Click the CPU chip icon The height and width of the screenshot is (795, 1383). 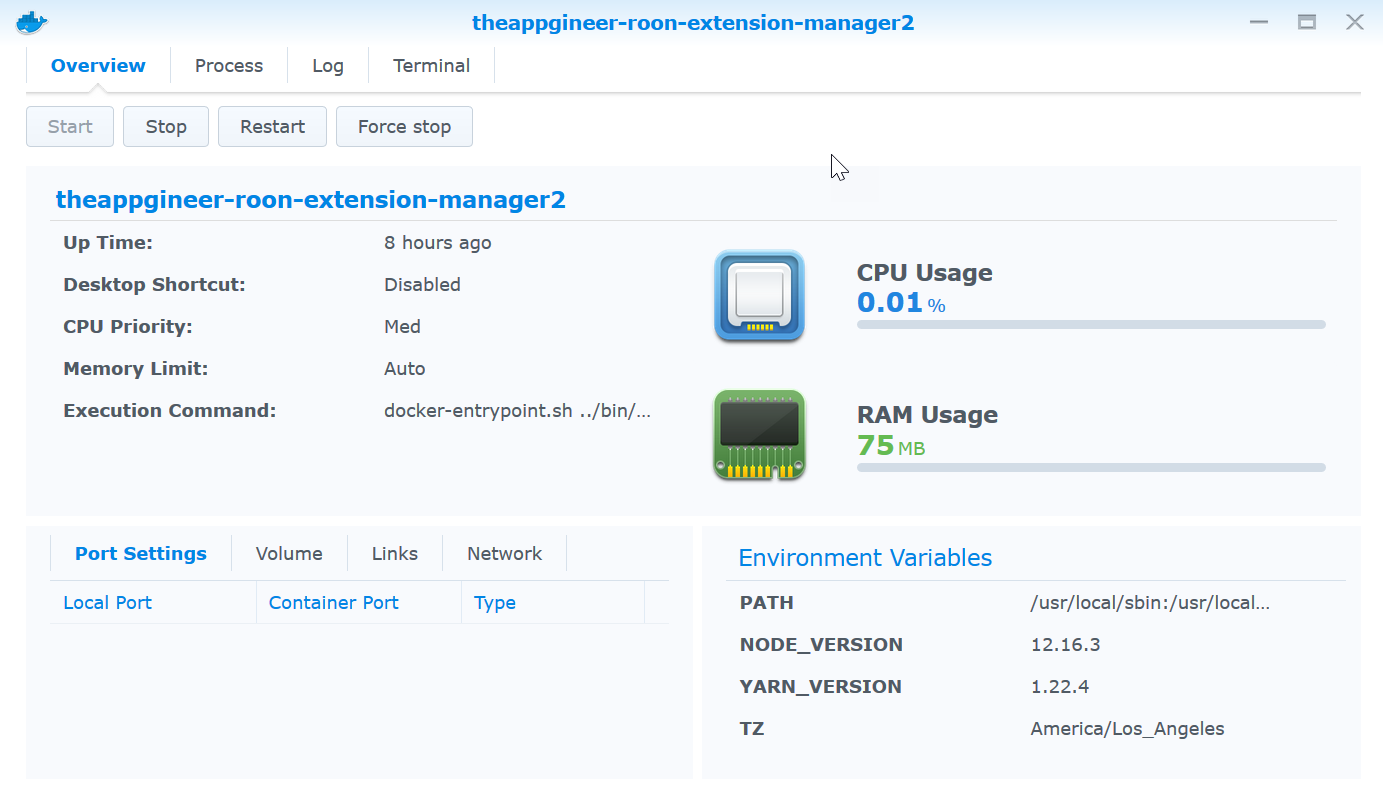tap(759, 296)
